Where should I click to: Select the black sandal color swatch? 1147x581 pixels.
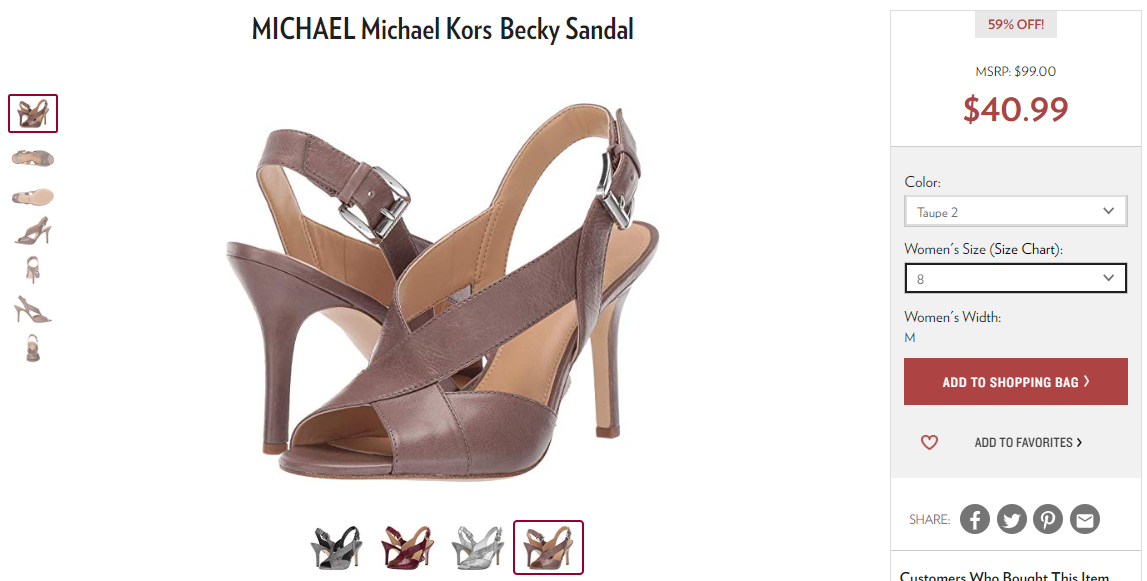336,547
